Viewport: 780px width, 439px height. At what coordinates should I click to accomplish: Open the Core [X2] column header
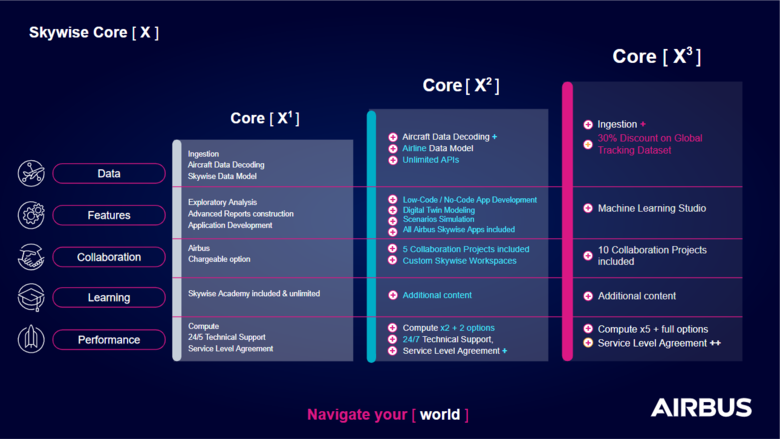click(x=460, y=86)
